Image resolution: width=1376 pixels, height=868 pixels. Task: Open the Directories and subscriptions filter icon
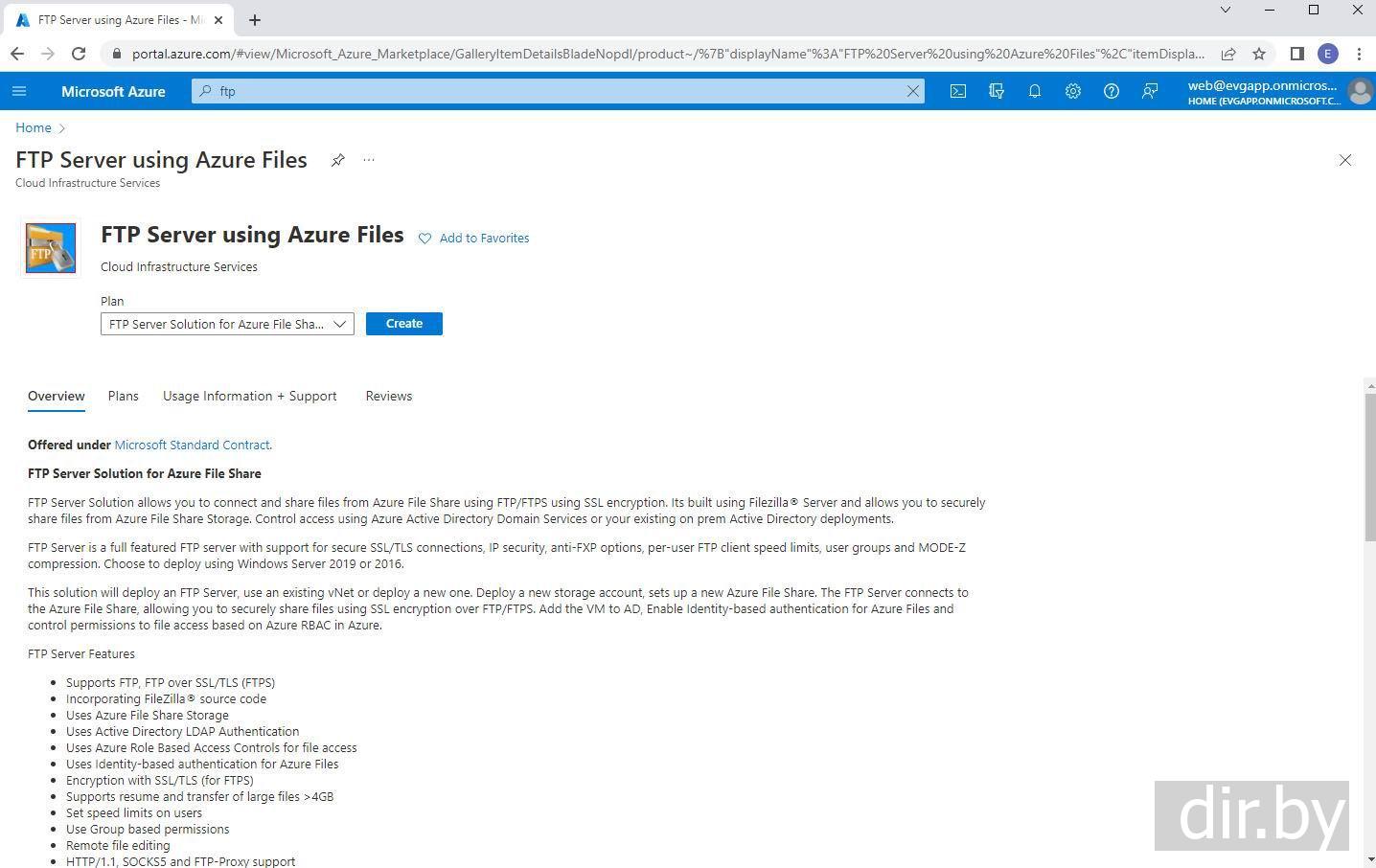click(997, 91)
